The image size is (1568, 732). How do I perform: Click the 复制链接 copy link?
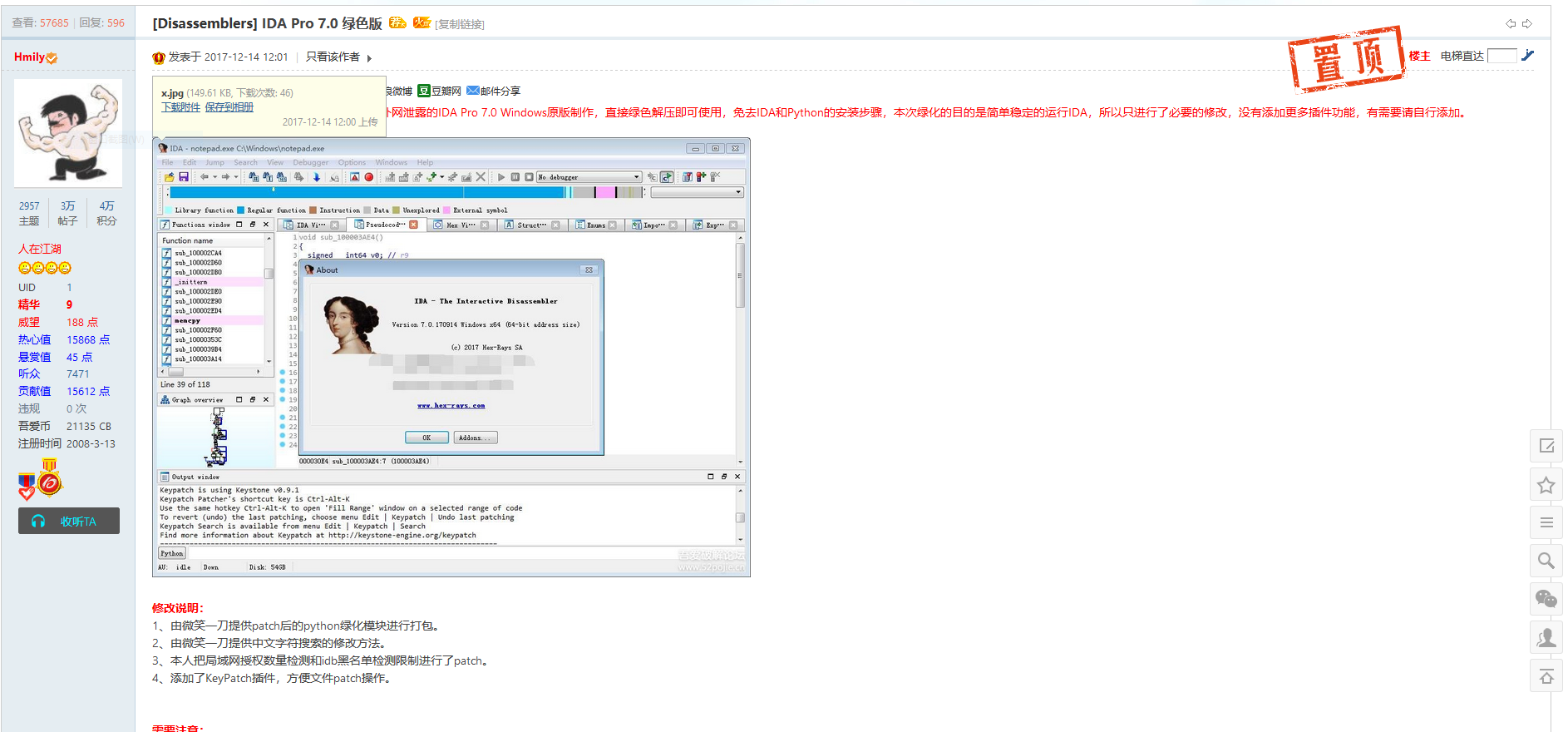(x=461, y=24)
